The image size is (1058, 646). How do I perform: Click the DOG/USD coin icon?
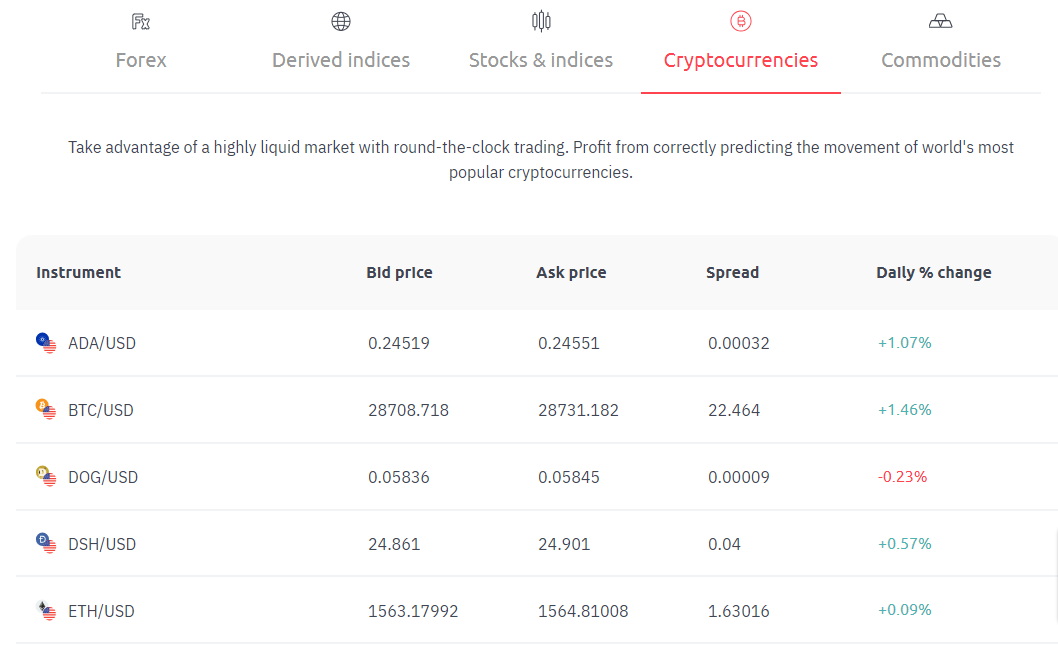pos(46,476)
